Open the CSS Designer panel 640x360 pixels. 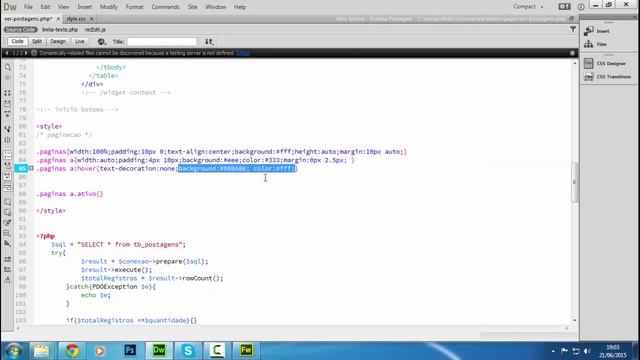tap(605, 63)
